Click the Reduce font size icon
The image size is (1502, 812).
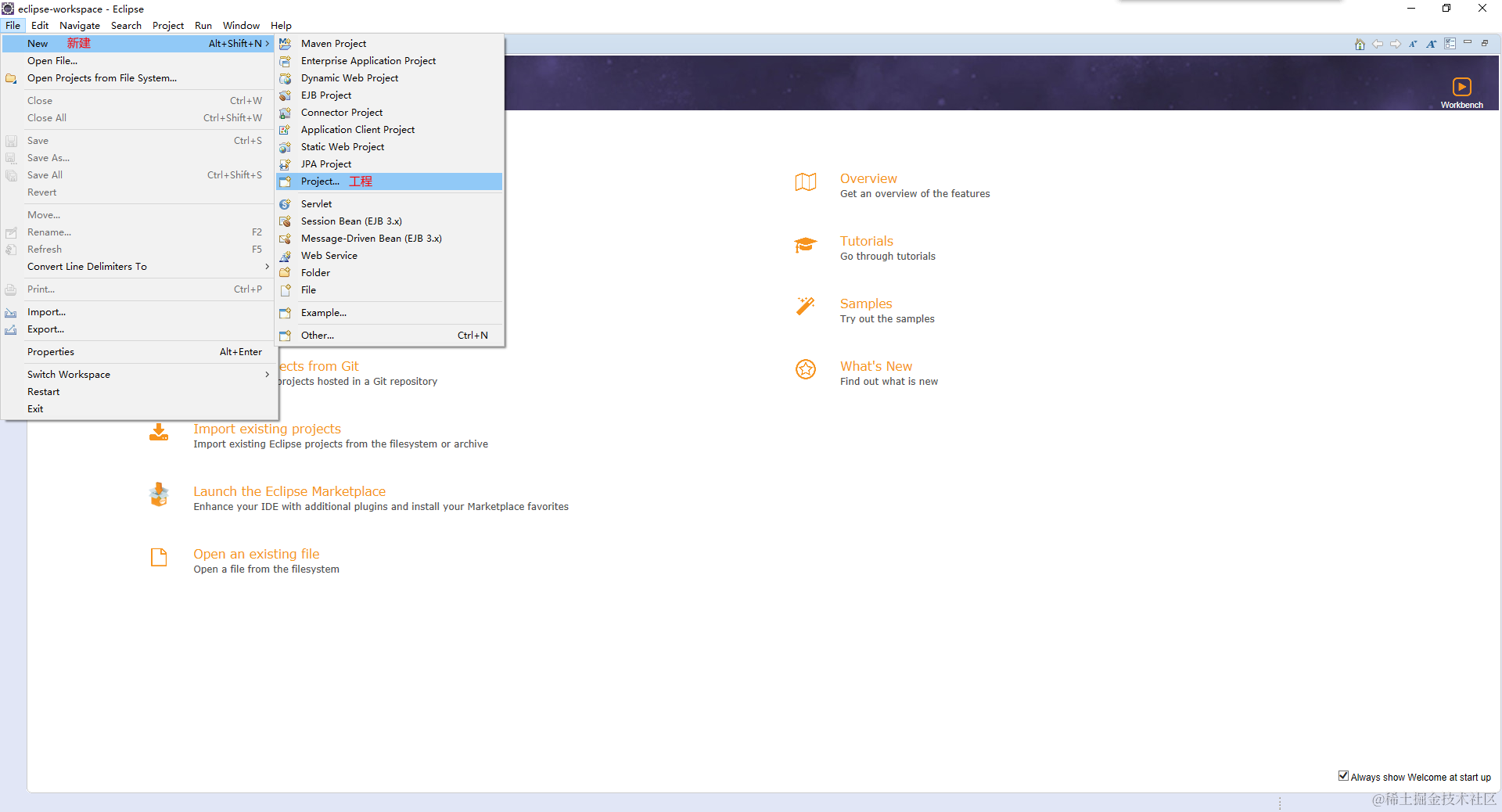(x=1413, y=44)
